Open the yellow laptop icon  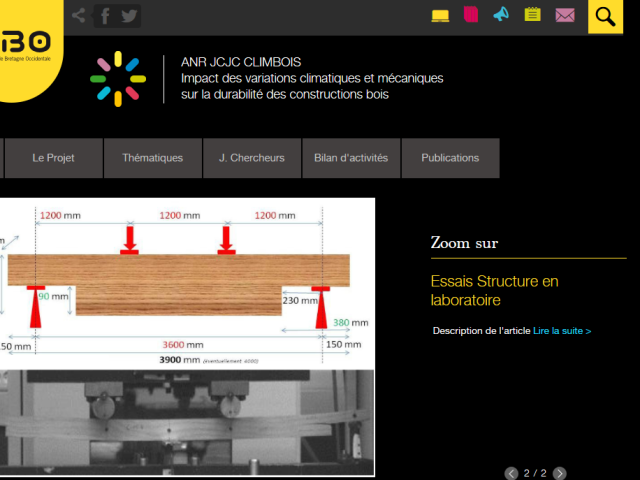pos(440,16)
